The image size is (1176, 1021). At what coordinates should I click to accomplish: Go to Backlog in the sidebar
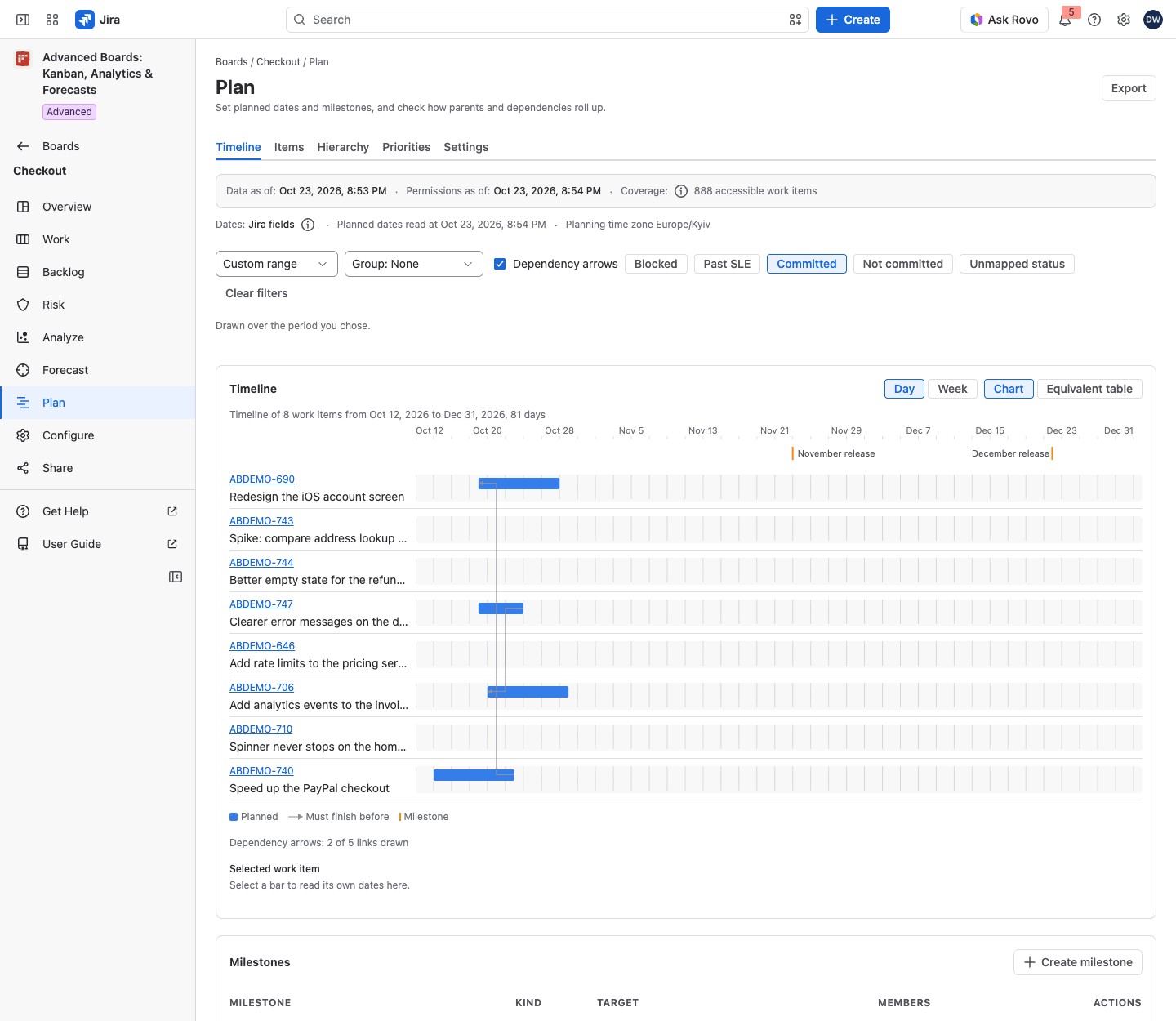98,272
